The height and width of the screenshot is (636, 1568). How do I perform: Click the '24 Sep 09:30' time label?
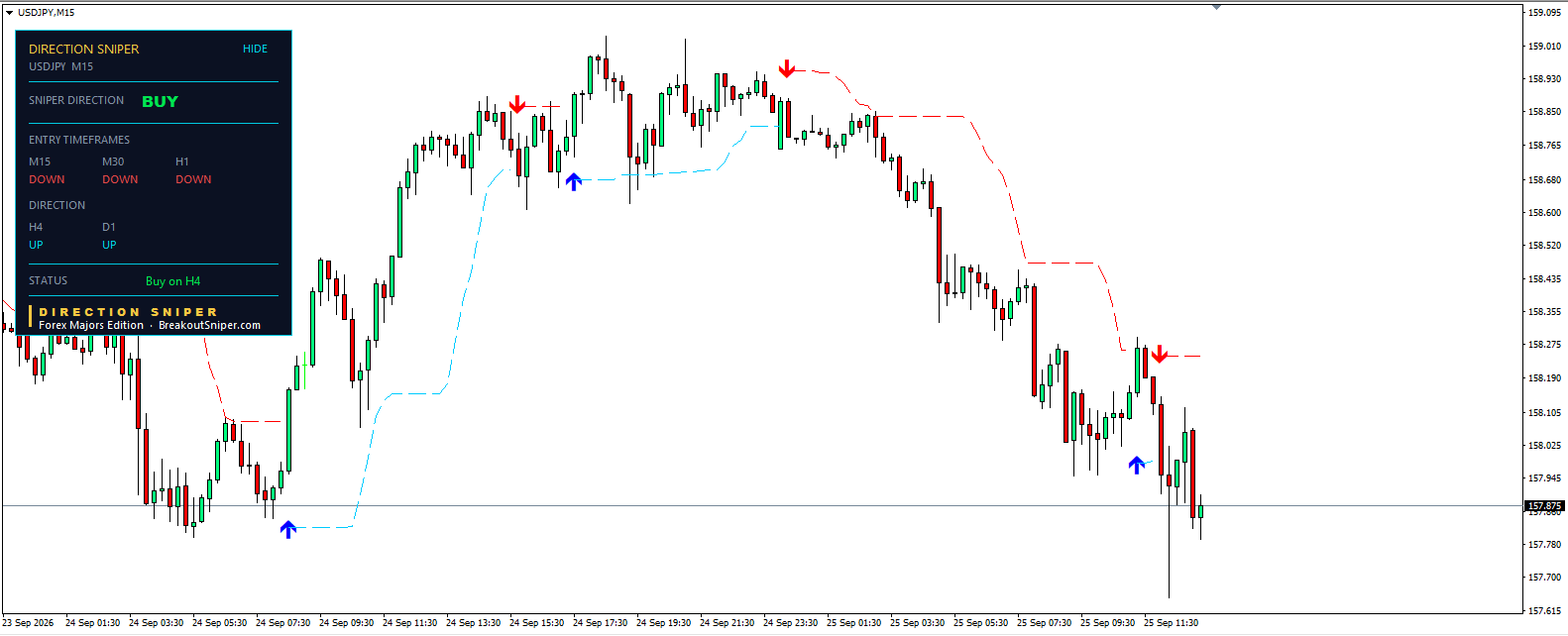(x=346, y=623)
